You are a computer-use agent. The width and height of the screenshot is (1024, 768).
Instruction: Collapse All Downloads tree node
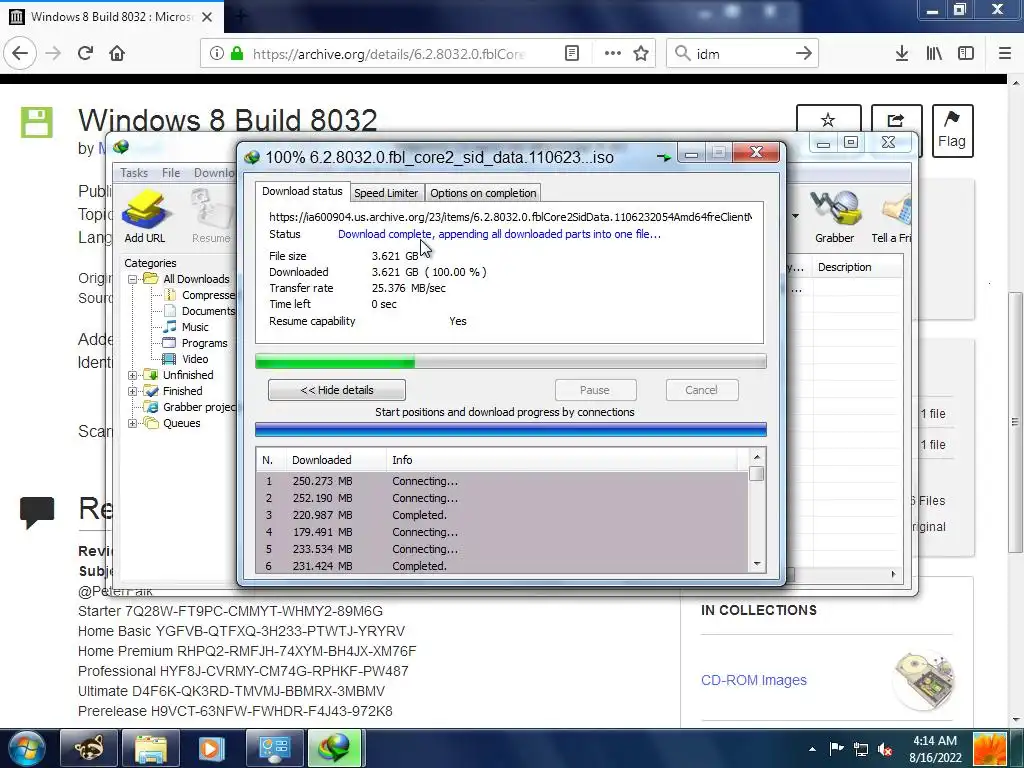click(x=133, y=279)
